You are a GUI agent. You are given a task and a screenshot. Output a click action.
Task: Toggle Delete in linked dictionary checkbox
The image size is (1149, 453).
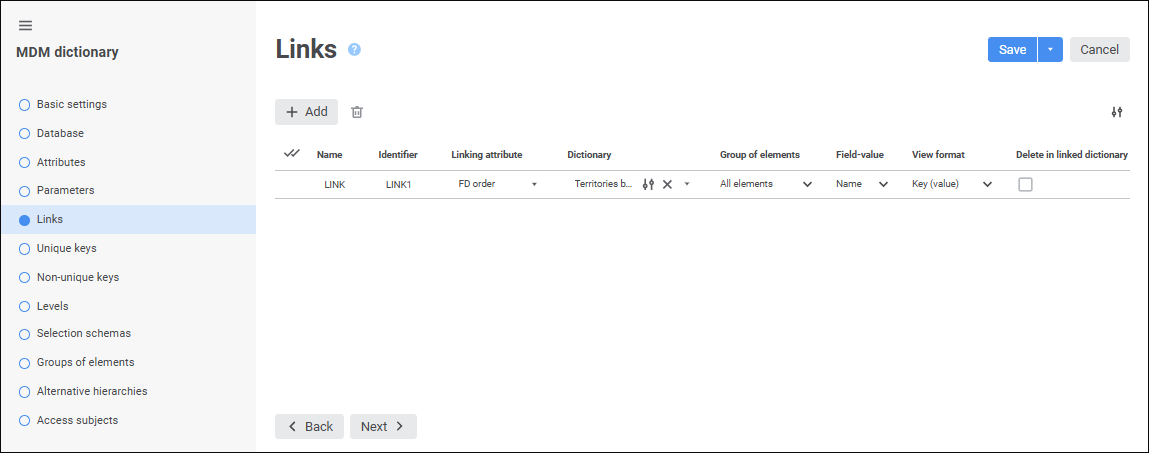pos(1025,184)
